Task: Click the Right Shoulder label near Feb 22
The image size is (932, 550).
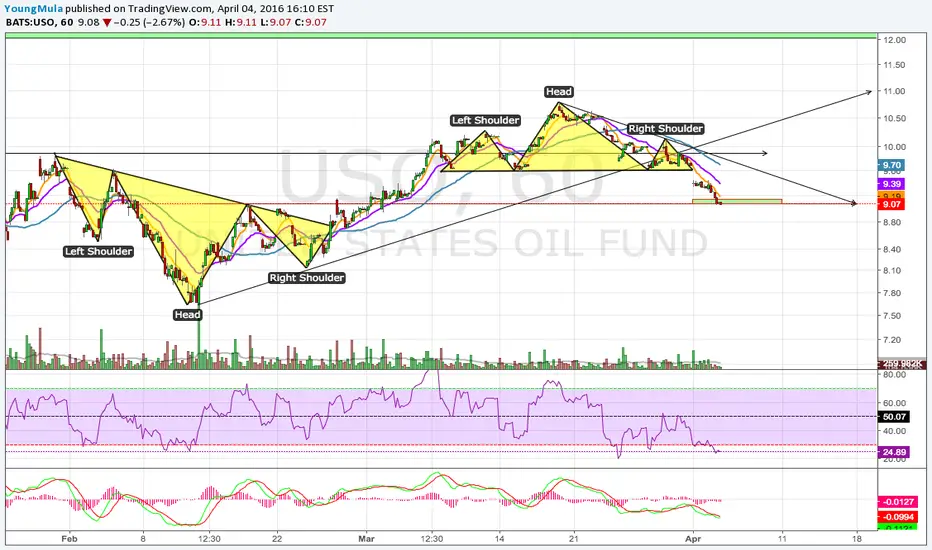Action: pos(307,278)
